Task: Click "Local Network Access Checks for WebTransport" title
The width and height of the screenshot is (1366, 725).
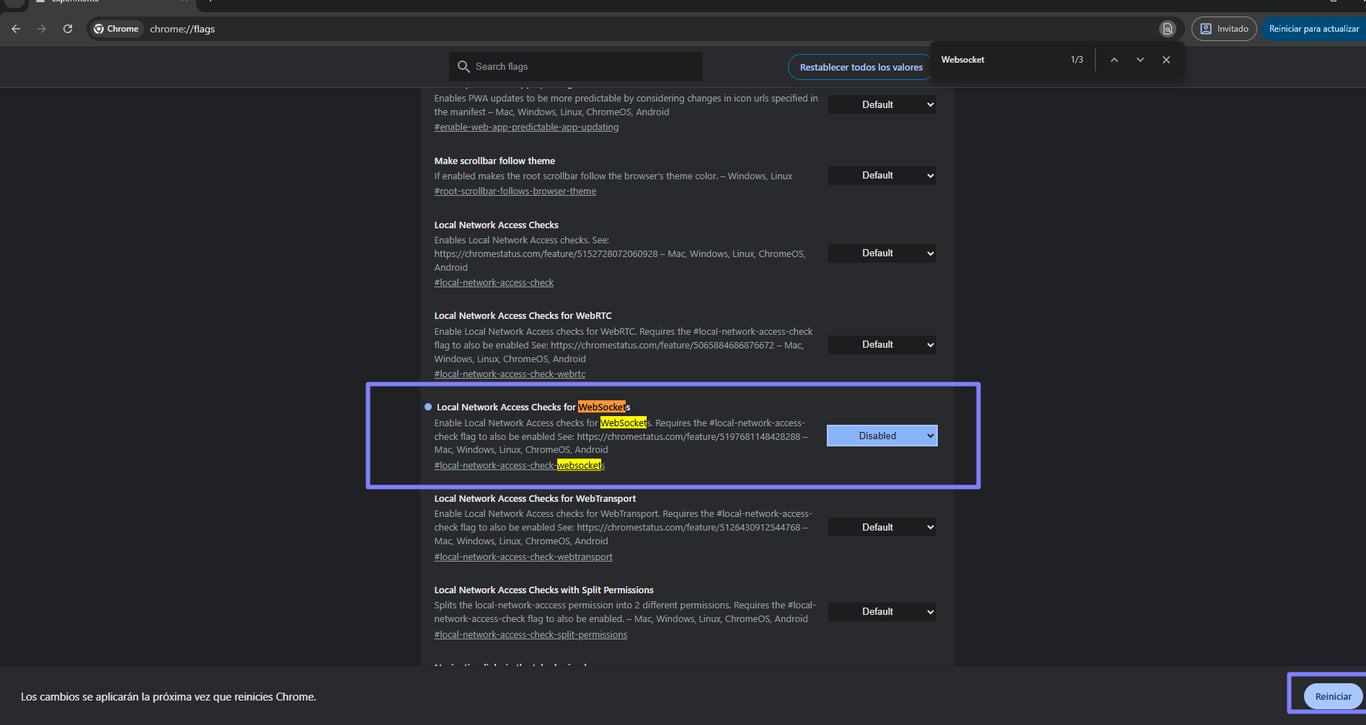Action: (x=535, y=498)
